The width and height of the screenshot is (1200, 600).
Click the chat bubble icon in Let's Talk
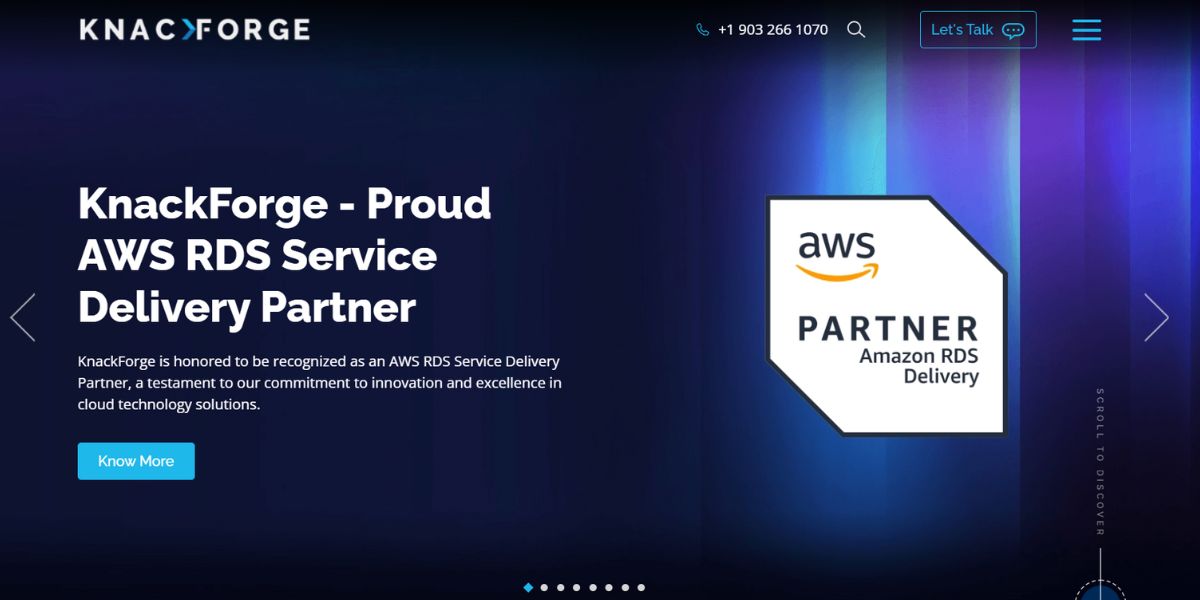click(1013, 30)
